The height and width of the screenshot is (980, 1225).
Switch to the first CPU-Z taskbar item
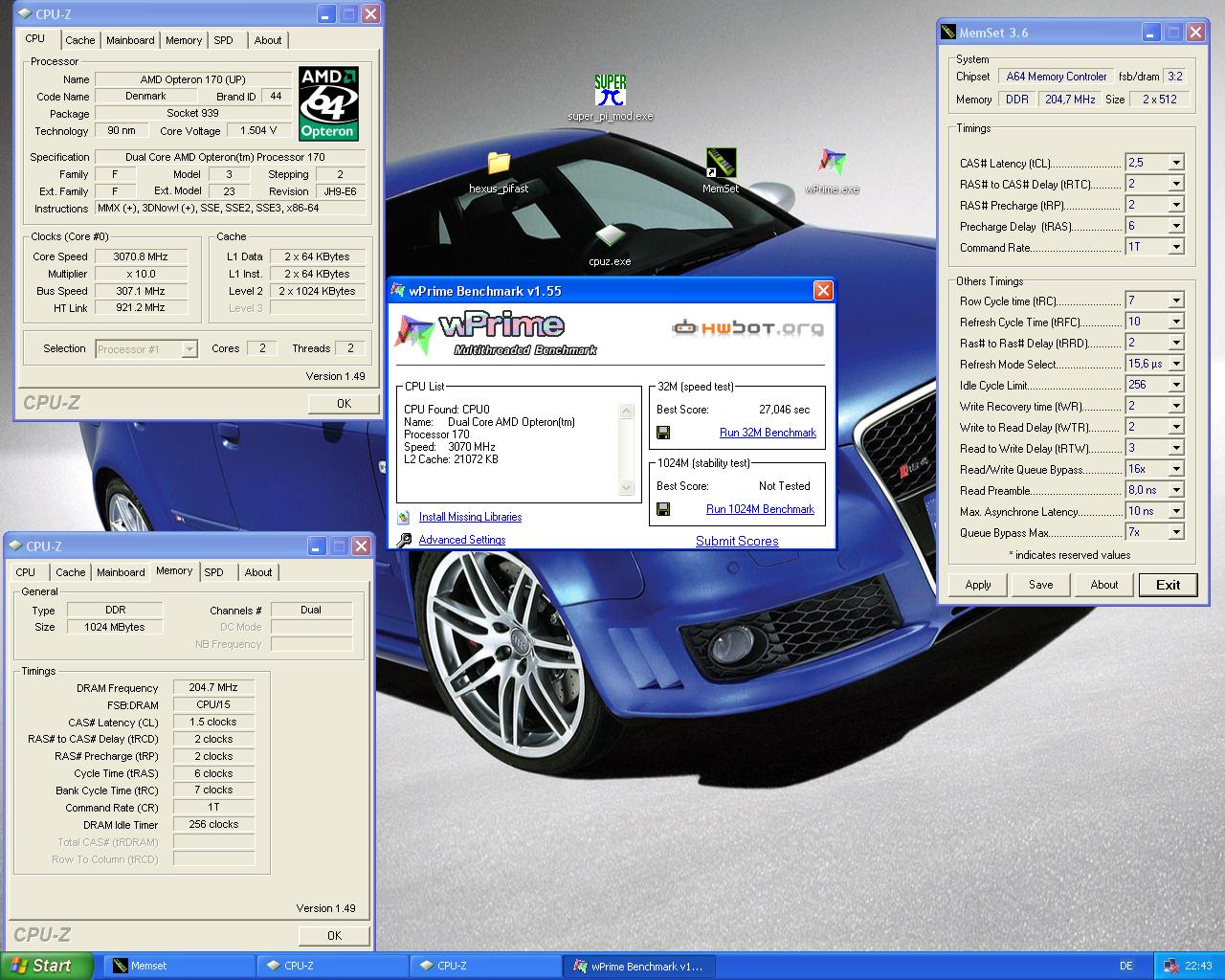[333, 966]
